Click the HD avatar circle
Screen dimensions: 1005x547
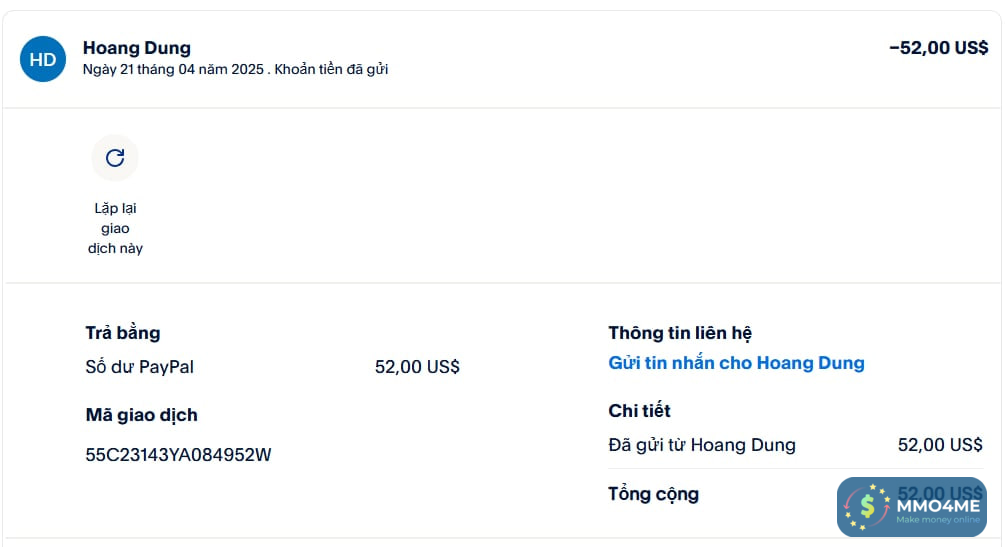click(x=43, y=59)
